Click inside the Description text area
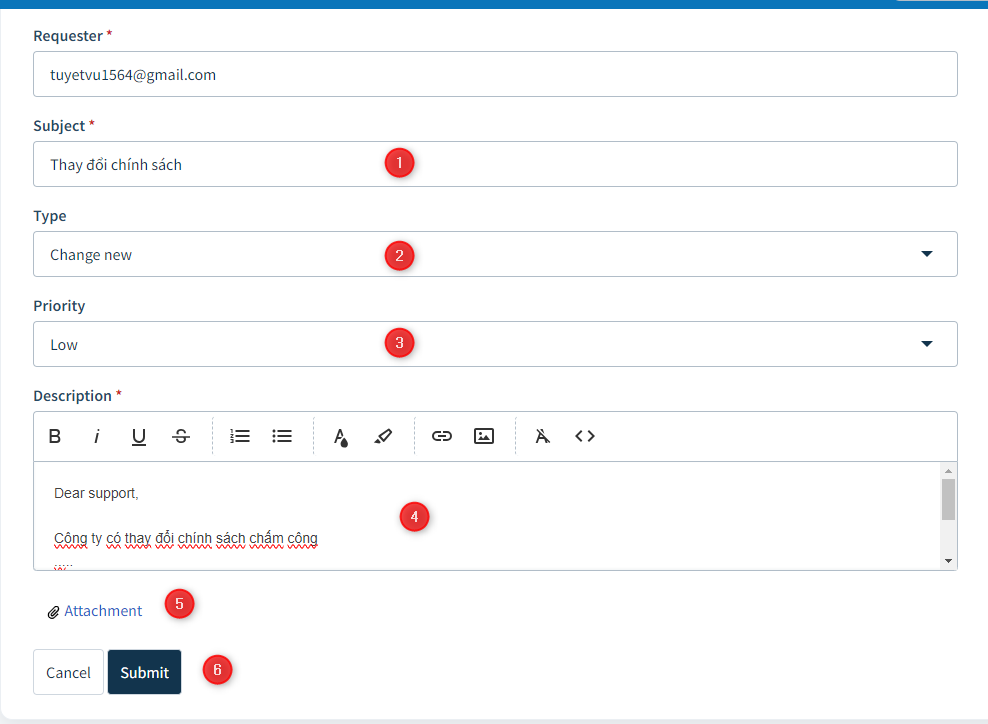Screen dimensions: 988x724 click(x=487, y=516)
